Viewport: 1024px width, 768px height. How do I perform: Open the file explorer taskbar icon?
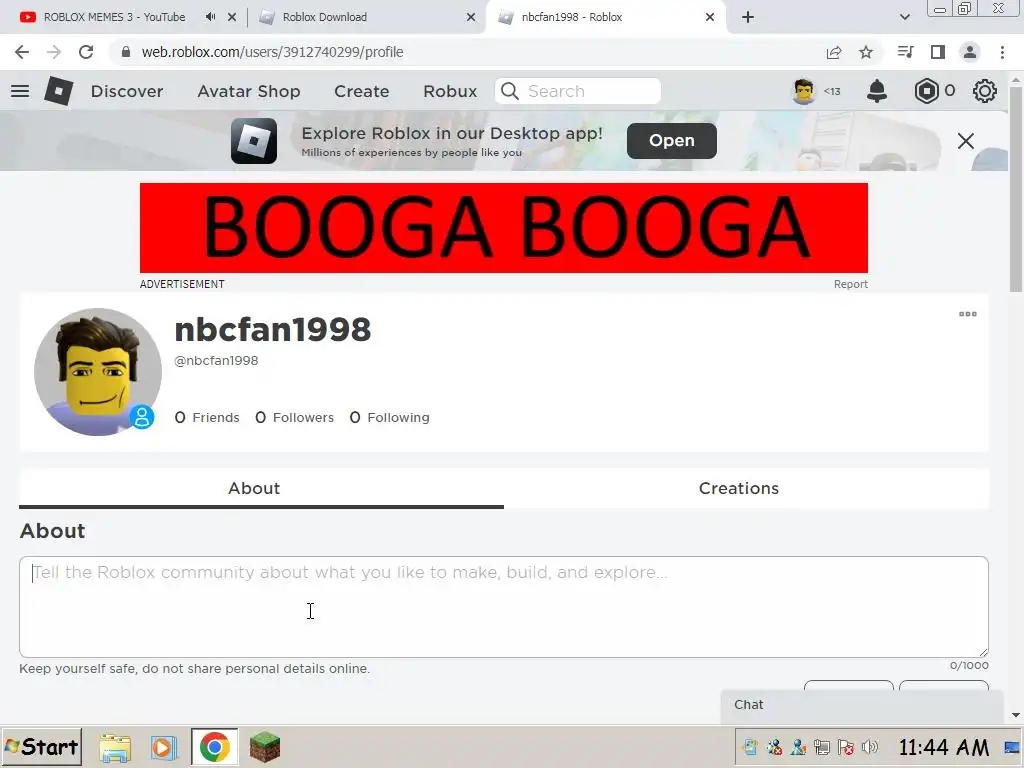(115, 747)
